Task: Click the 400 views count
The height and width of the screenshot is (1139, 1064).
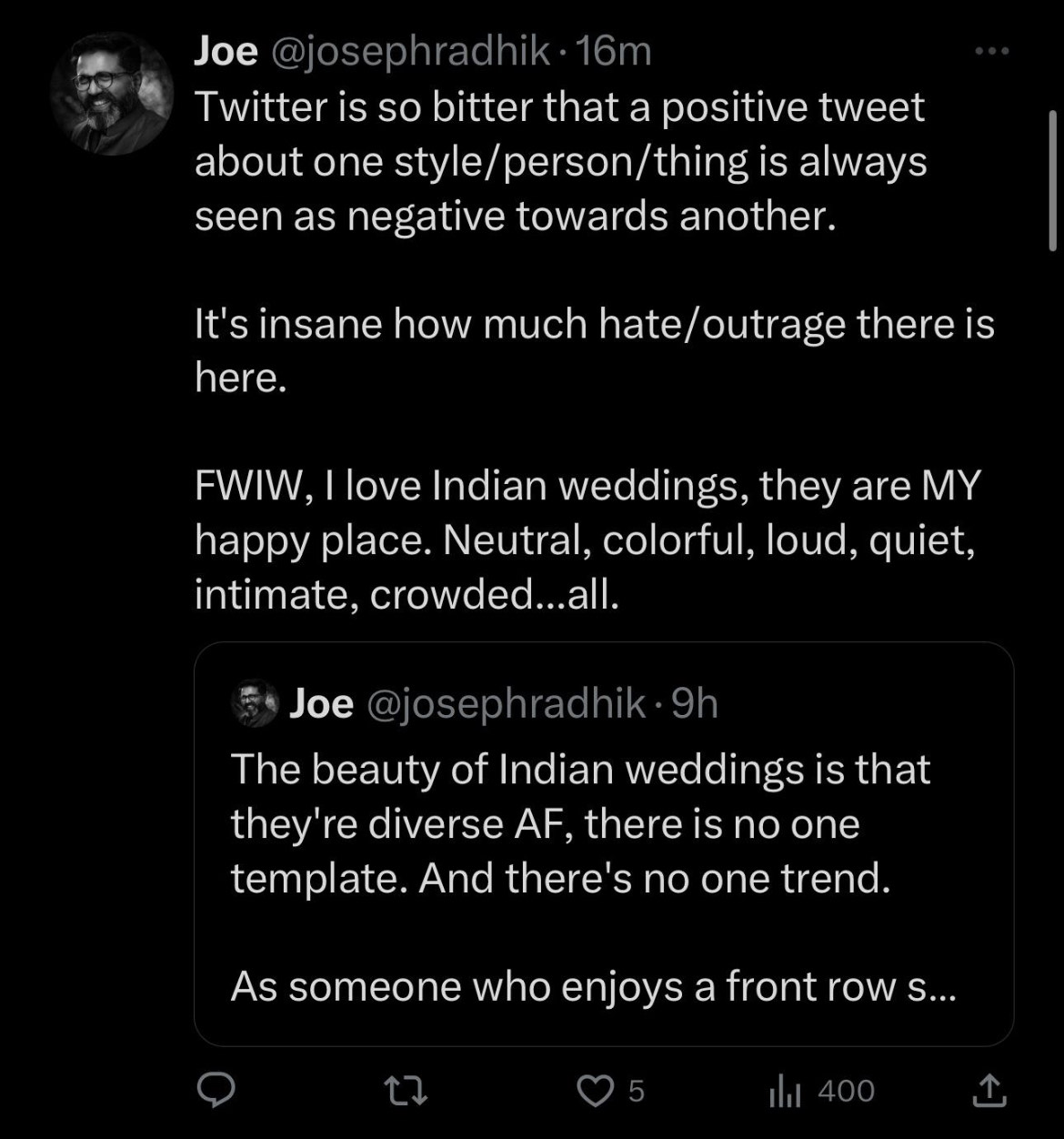Action: tap(846, 1090)
